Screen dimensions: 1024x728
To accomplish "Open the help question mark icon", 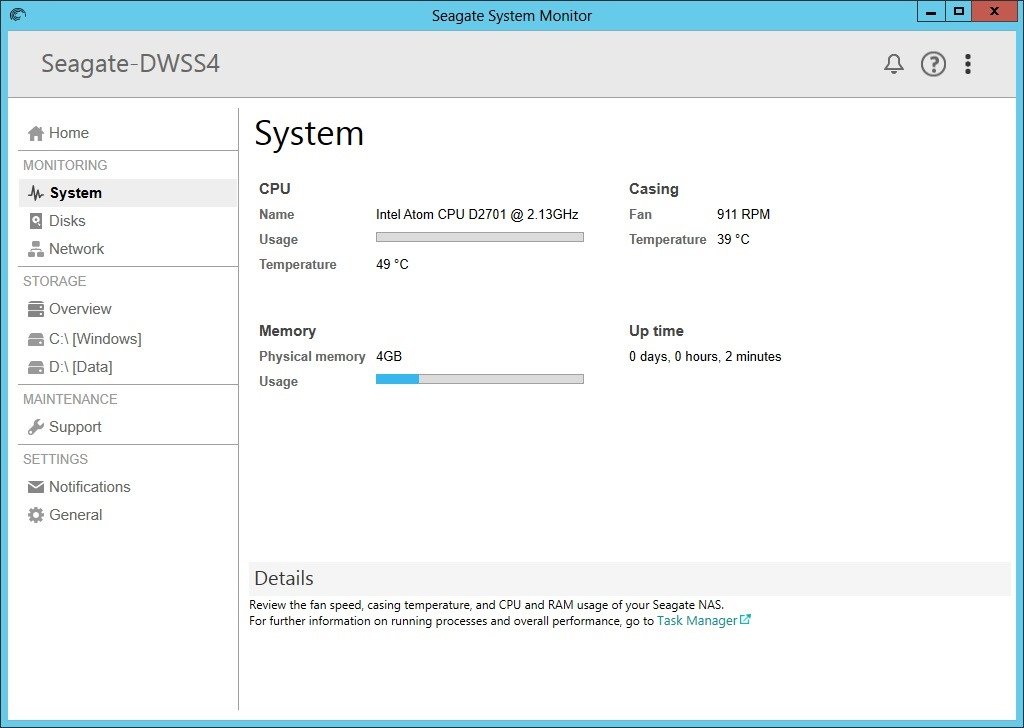I will [x=933, y=64].
